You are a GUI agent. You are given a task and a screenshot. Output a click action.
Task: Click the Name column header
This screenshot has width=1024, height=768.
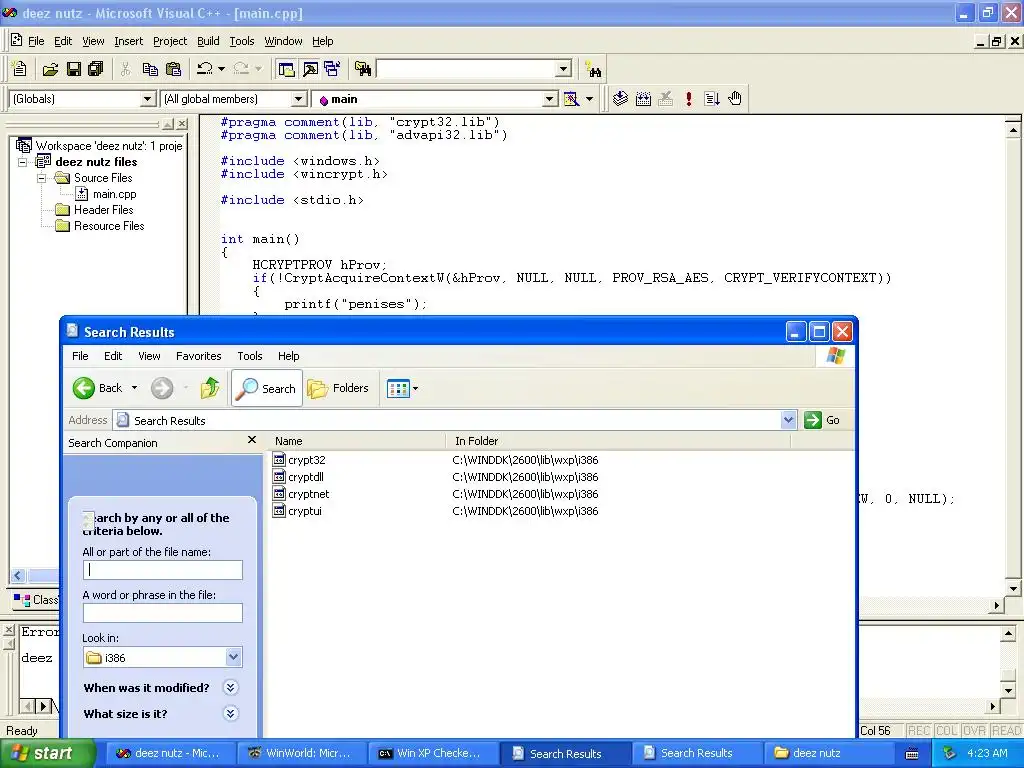click(x=357, y=441)
